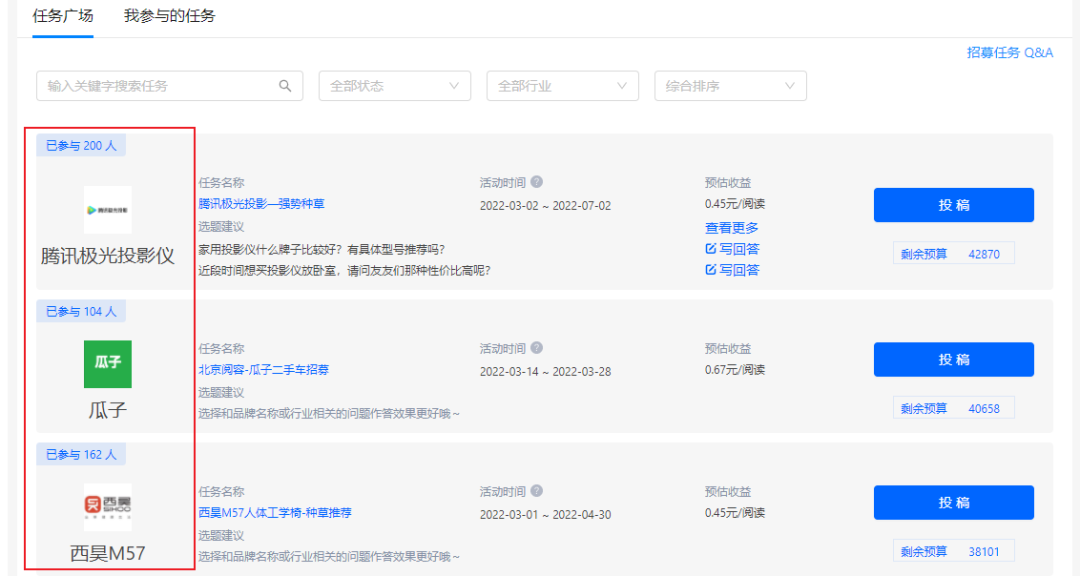Click 剩余预算 40658 label

tap(953, 409)
